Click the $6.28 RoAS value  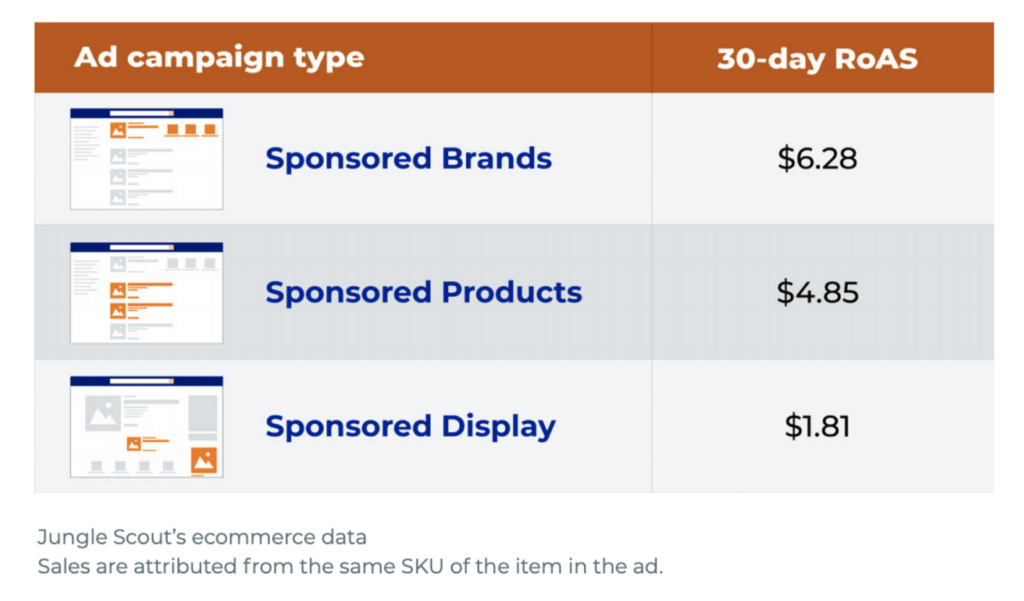817,159
